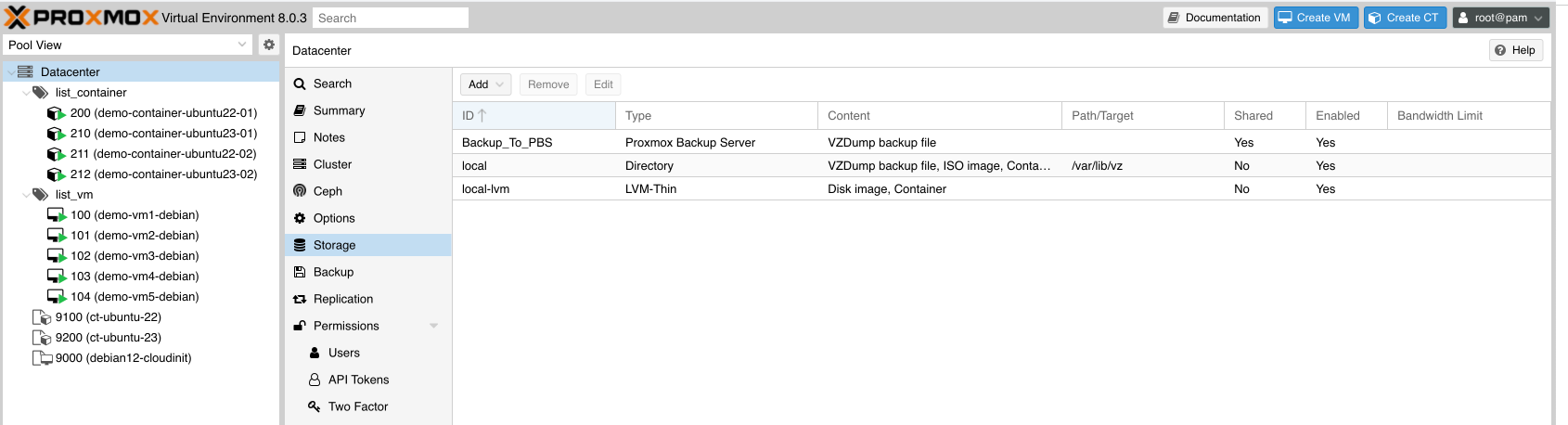Click the Backup floppy icon in the menu
The height and width of the screenshot is (425, 1568).
pos(300,272)
